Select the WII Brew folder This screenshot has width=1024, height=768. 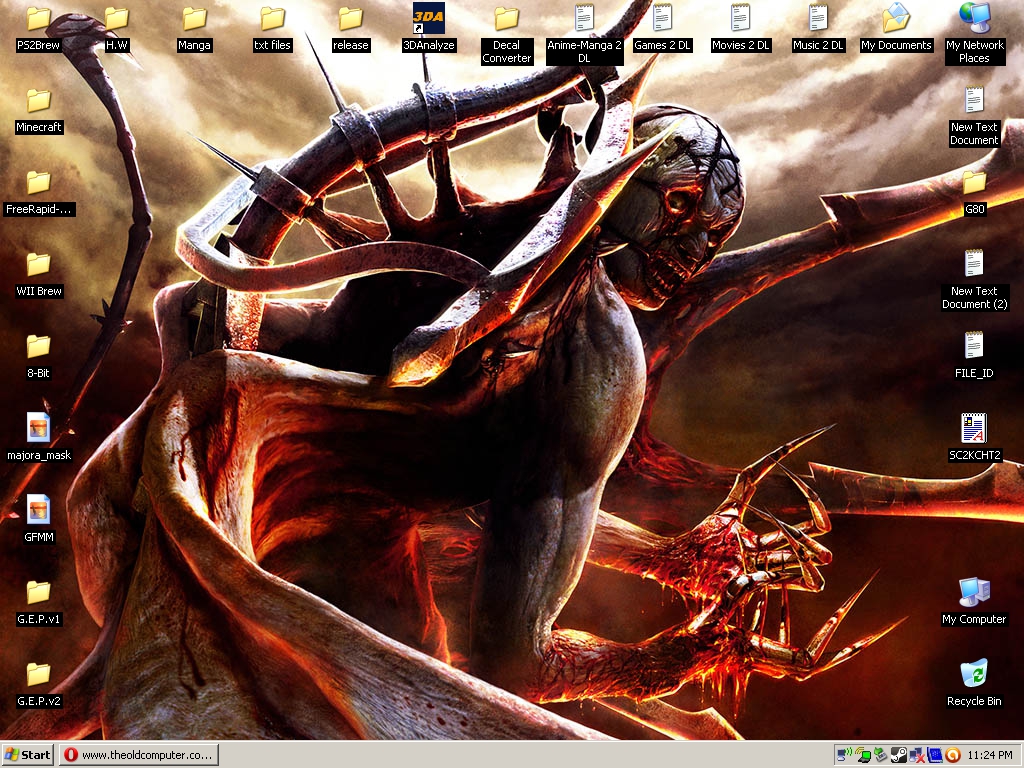point(38,264)
